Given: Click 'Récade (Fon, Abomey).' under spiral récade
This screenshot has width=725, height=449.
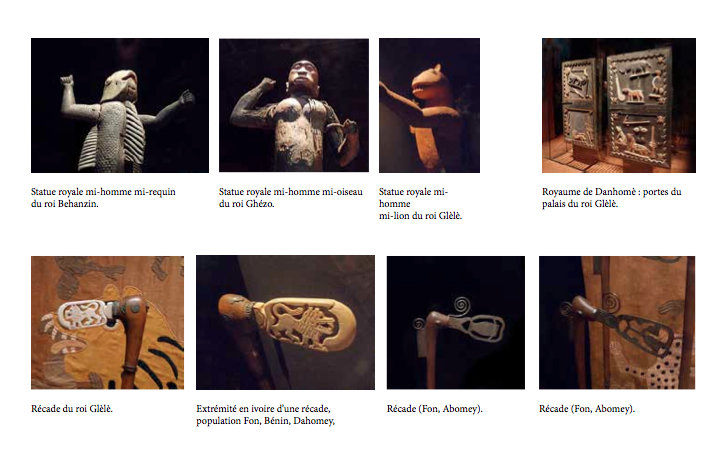Looking at the screenshot, I should coord(435,409).
